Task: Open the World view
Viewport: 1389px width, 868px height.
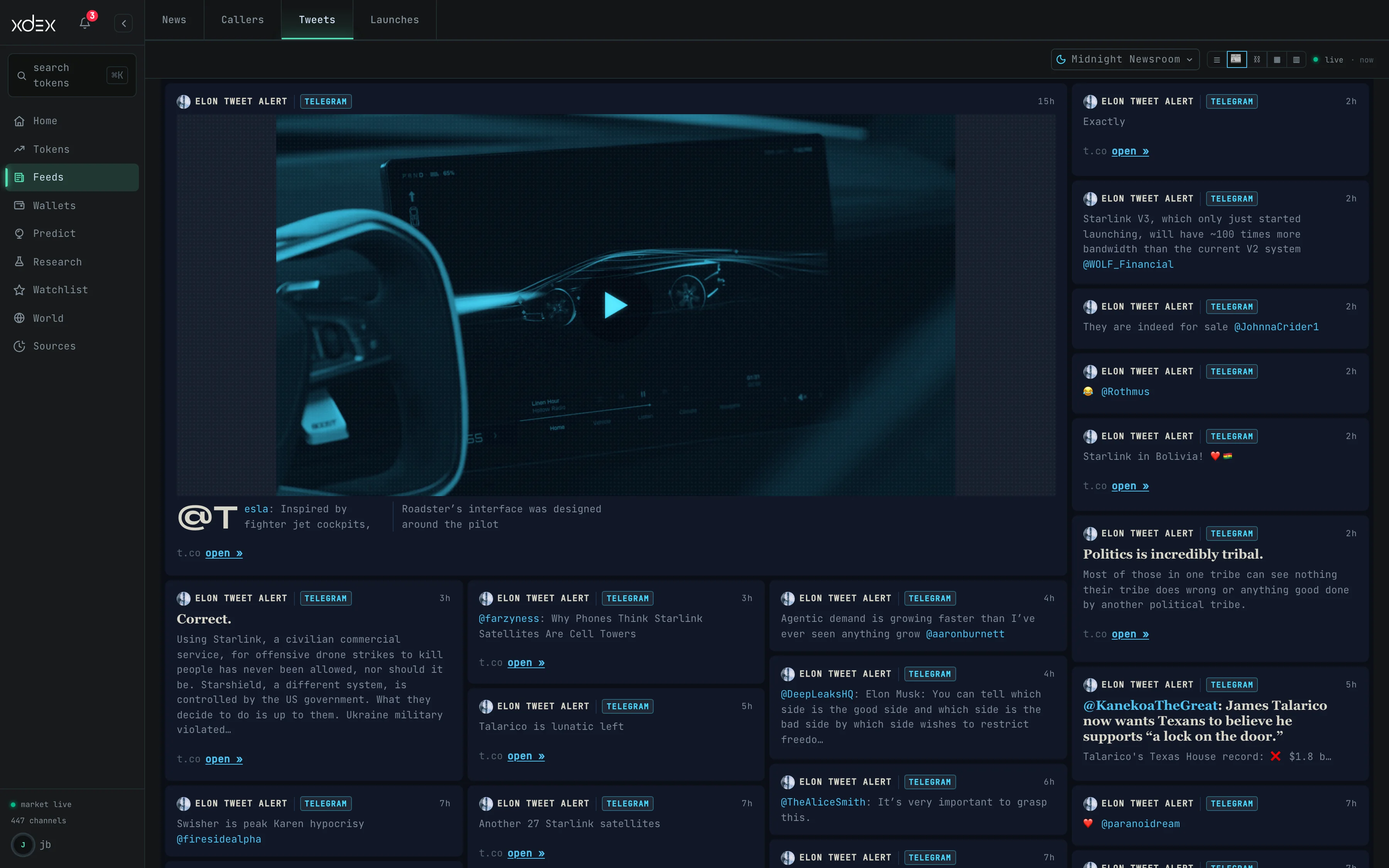Action: 72,318
